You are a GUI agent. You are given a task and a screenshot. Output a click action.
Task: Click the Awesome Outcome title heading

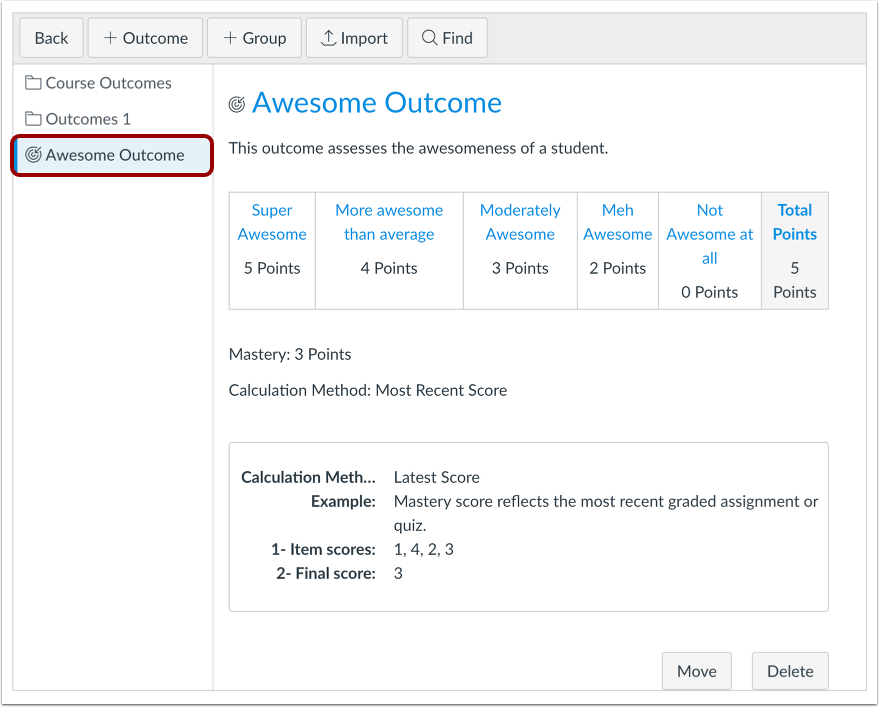[x=377, y=103]
